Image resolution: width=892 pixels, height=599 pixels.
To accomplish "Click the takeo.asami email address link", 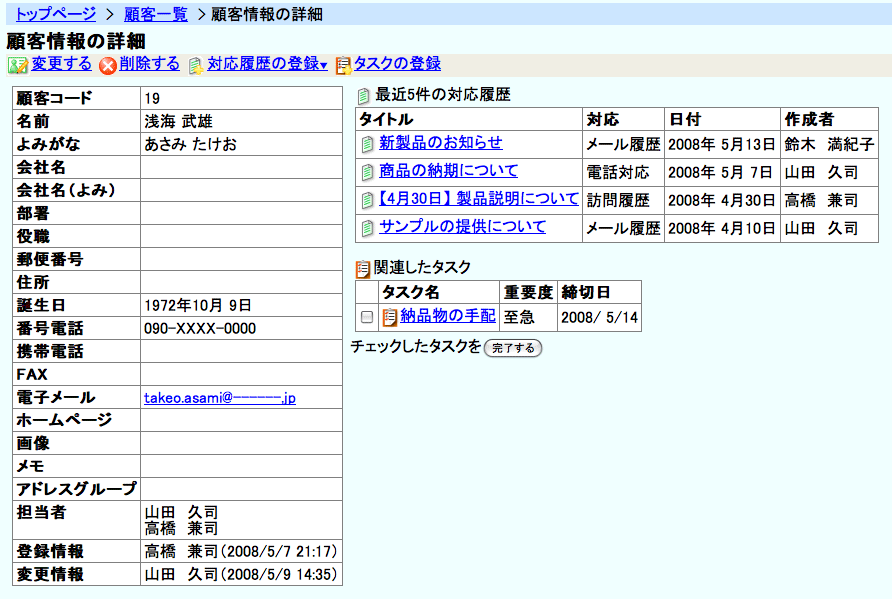I will point(220,398).
